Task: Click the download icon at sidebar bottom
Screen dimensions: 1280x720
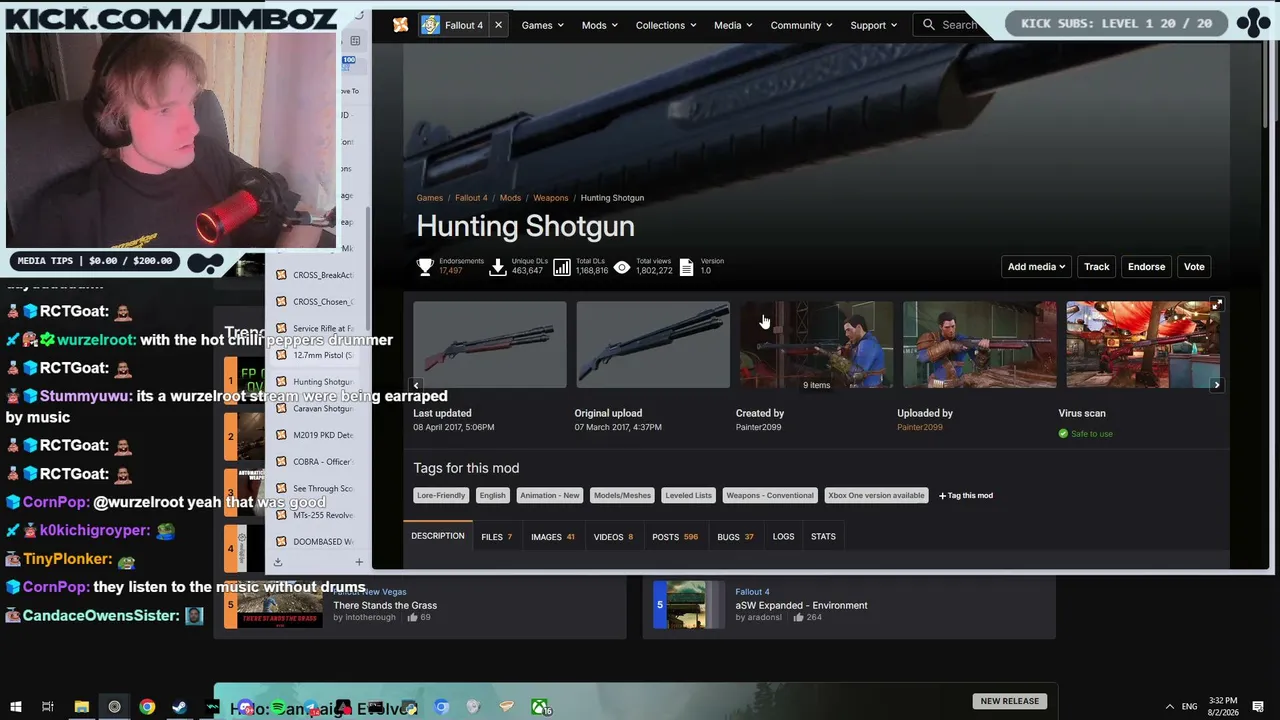Action: (278, 562)
